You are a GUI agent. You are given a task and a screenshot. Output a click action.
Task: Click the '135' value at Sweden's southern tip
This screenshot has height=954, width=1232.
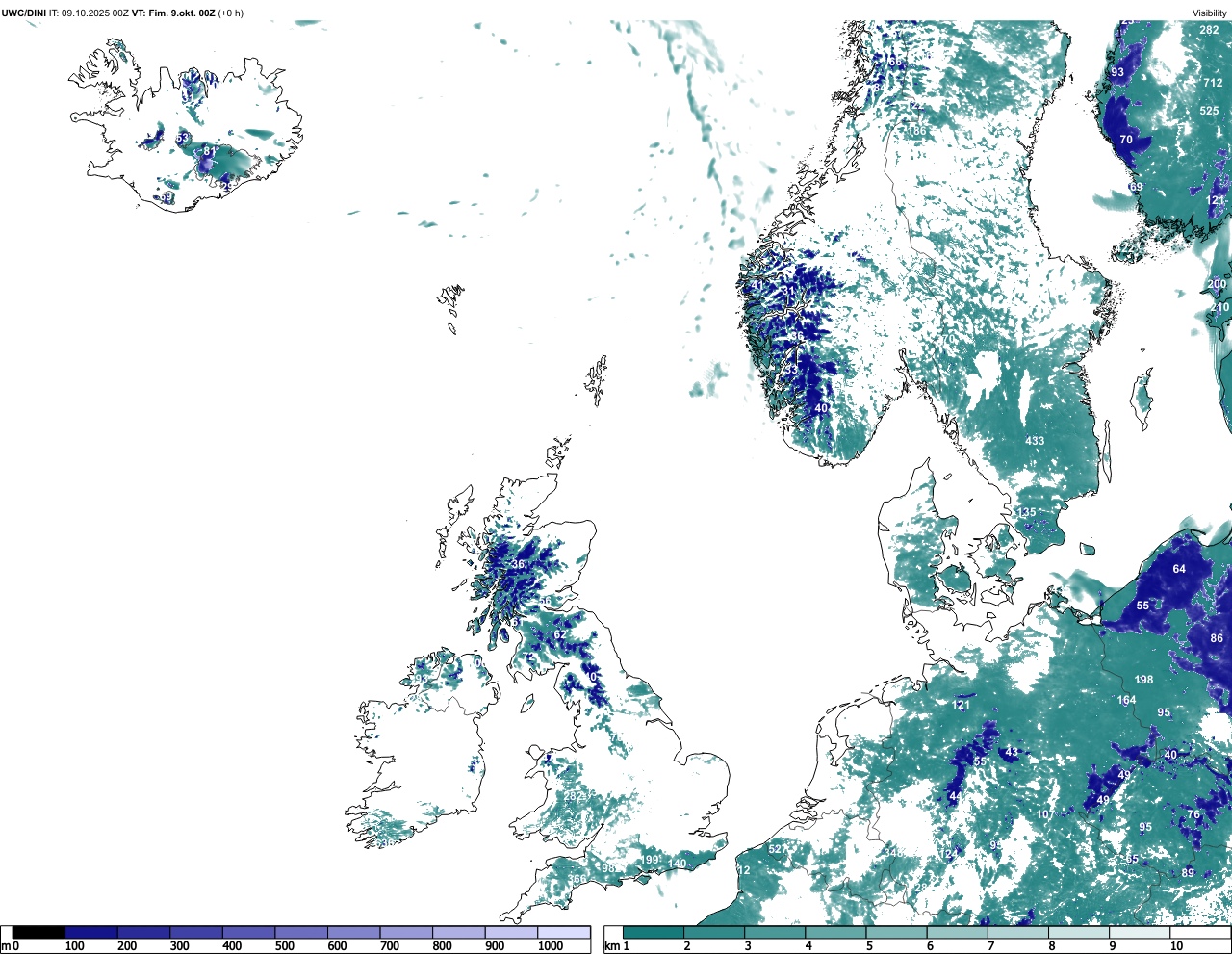pyautogui.click(x=1027, y=513)
